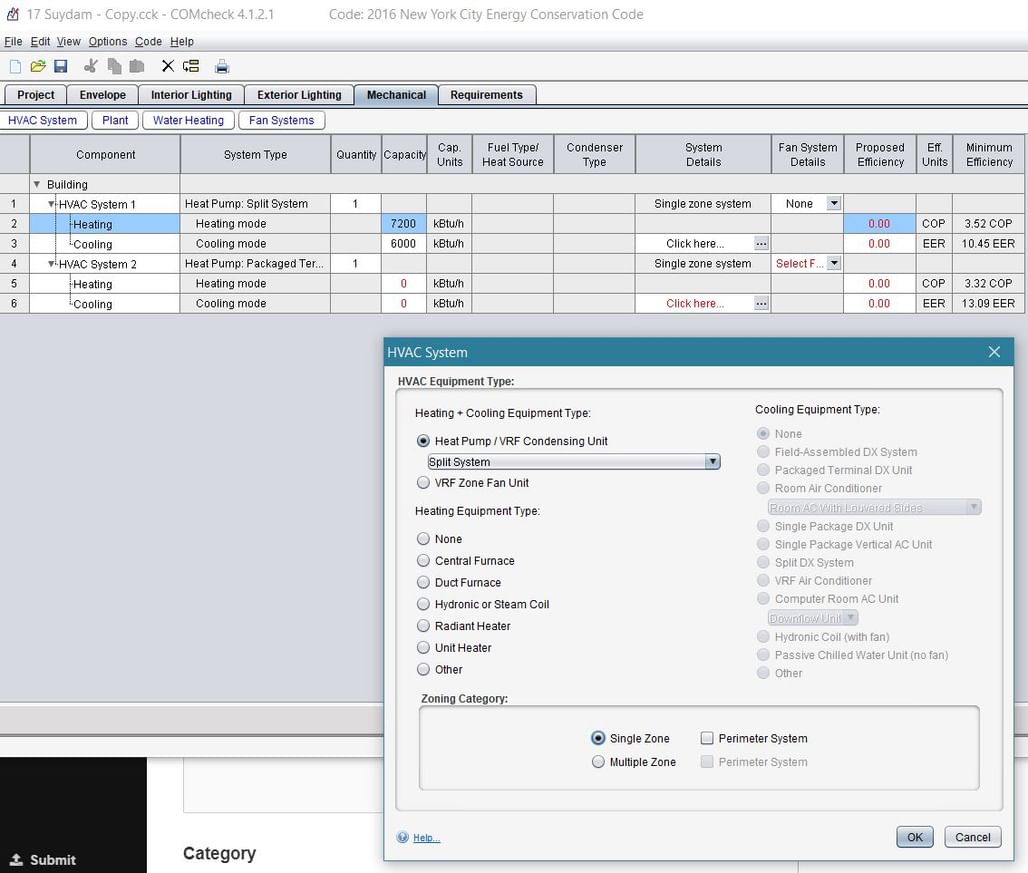Click the ellipsis button in the Cooling row of HVAC System 1

(761, 244)
